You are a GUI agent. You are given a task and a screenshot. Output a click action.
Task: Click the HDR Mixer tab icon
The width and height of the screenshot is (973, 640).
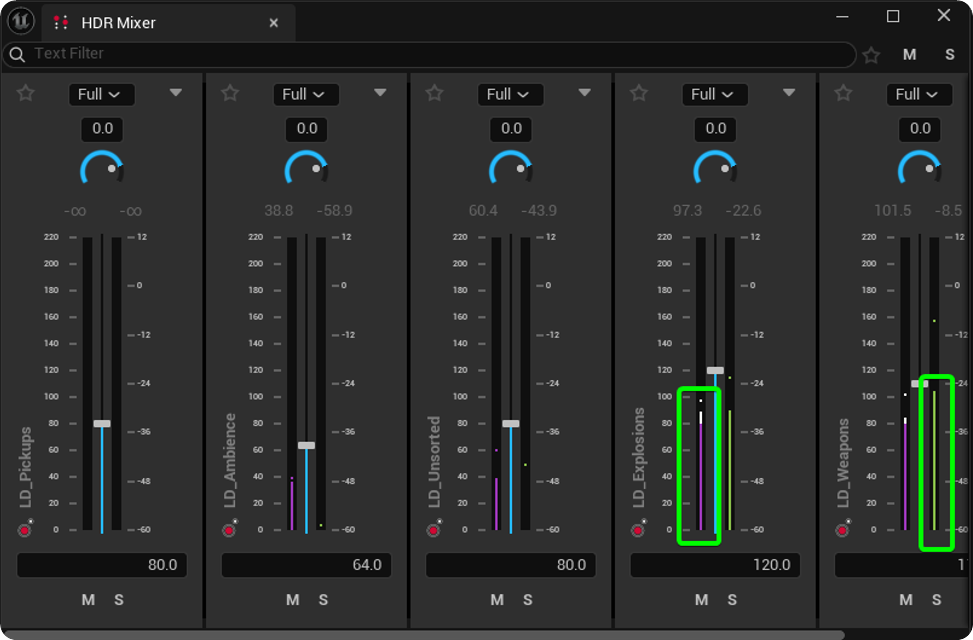pos(61,23)
